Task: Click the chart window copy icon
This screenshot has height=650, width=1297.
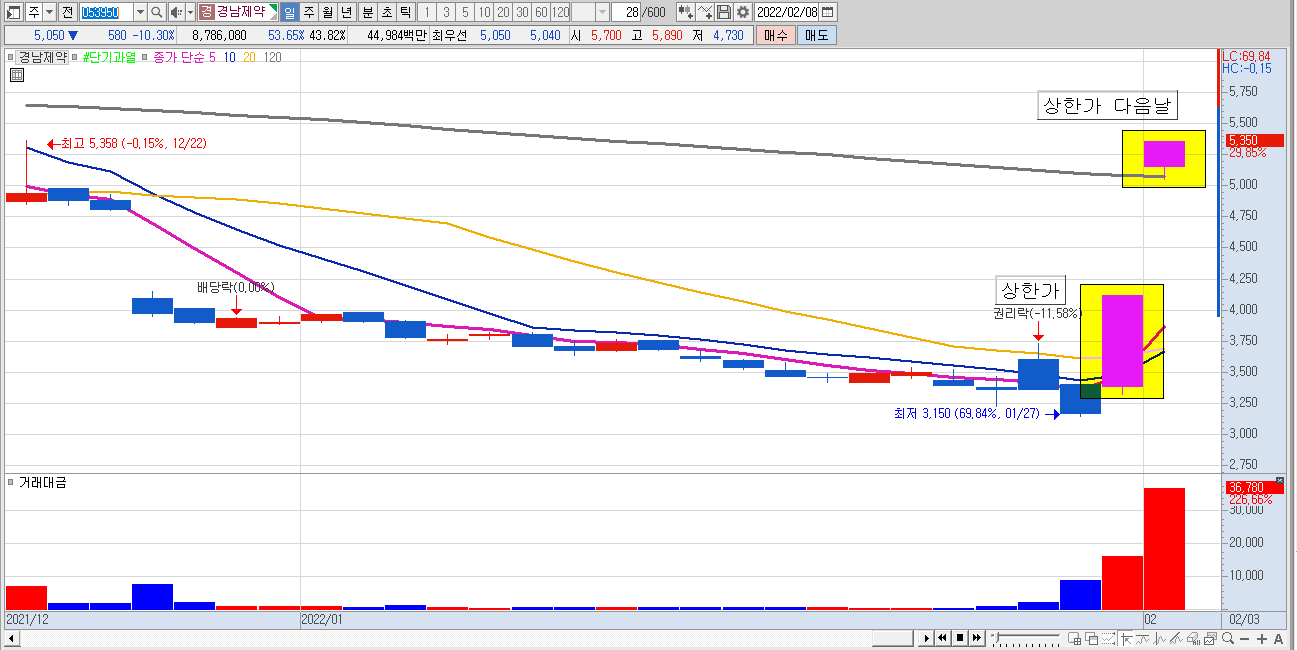Action: tap(1211, 639)
